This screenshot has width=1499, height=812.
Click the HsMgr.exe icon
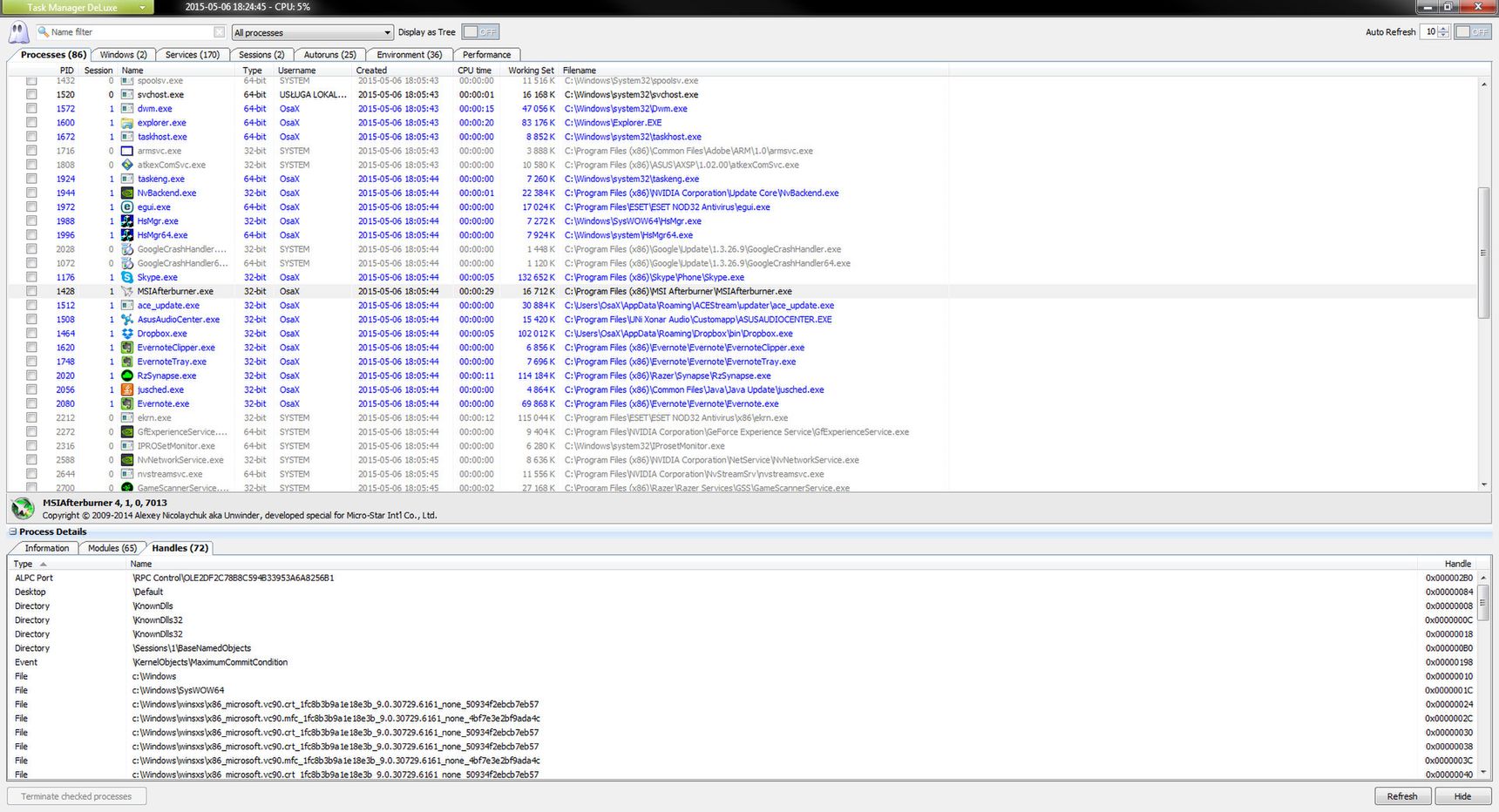[x=127, y=220]
